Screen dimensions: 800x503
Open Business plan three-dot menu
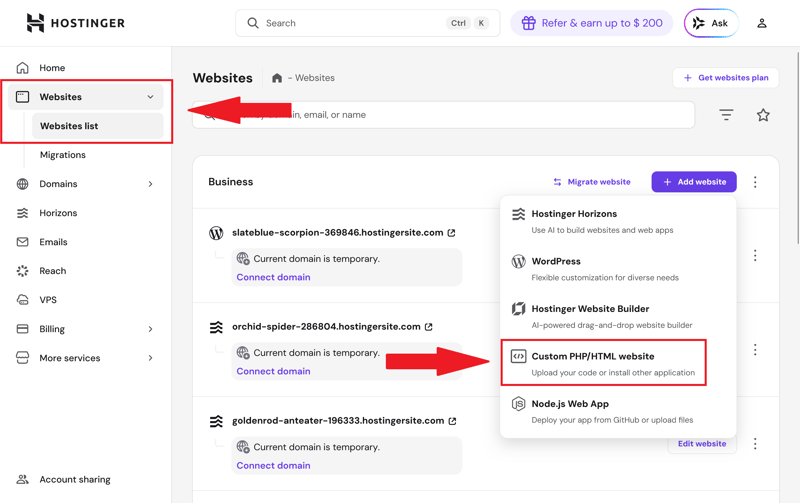point(755,182)
